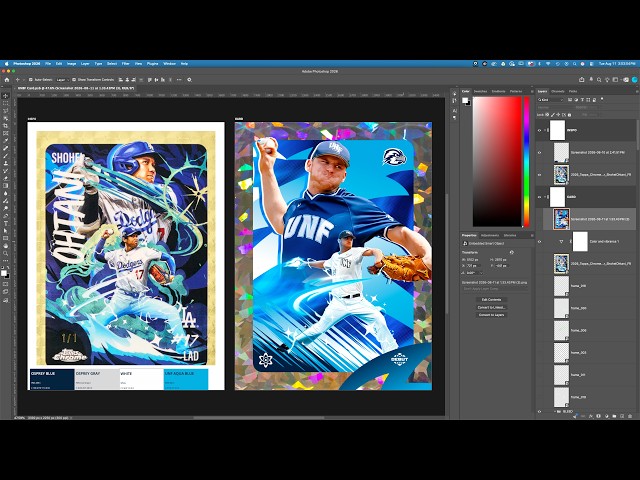This screenshot has width=640, height=480.
Task: Open the Apple menu
Action: (6, 64)
